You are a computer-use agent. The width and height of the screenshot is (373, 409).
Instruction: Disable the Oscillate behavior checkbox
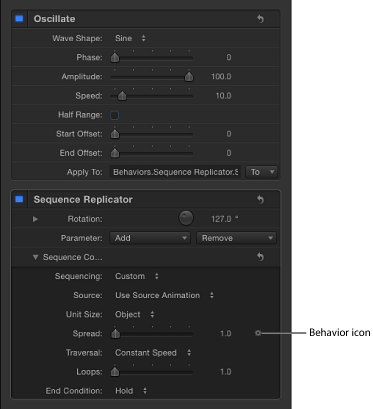click(x=19, y=19)
